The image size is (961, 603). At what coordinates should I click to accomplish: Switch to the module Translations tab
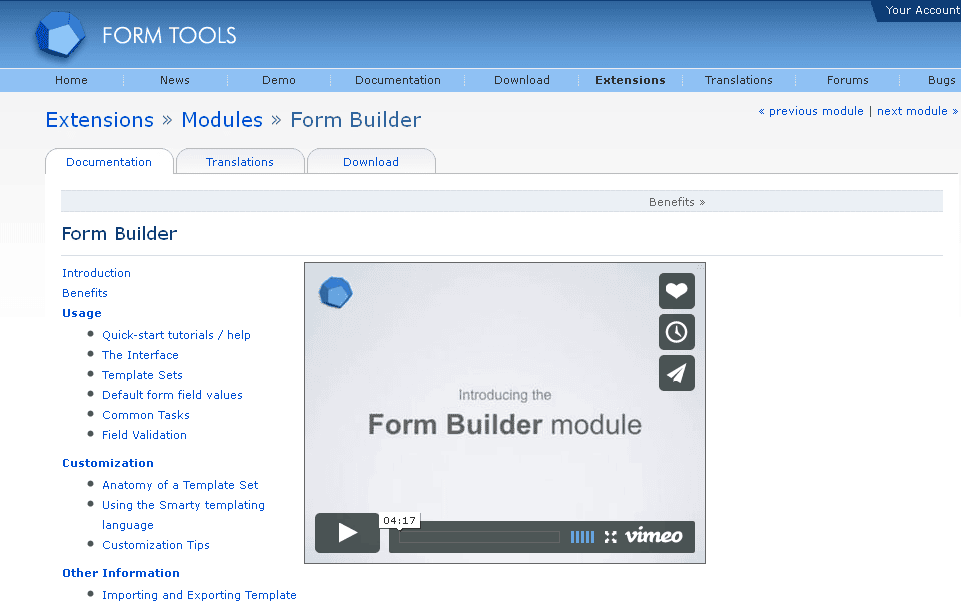(x=240, y=162)
